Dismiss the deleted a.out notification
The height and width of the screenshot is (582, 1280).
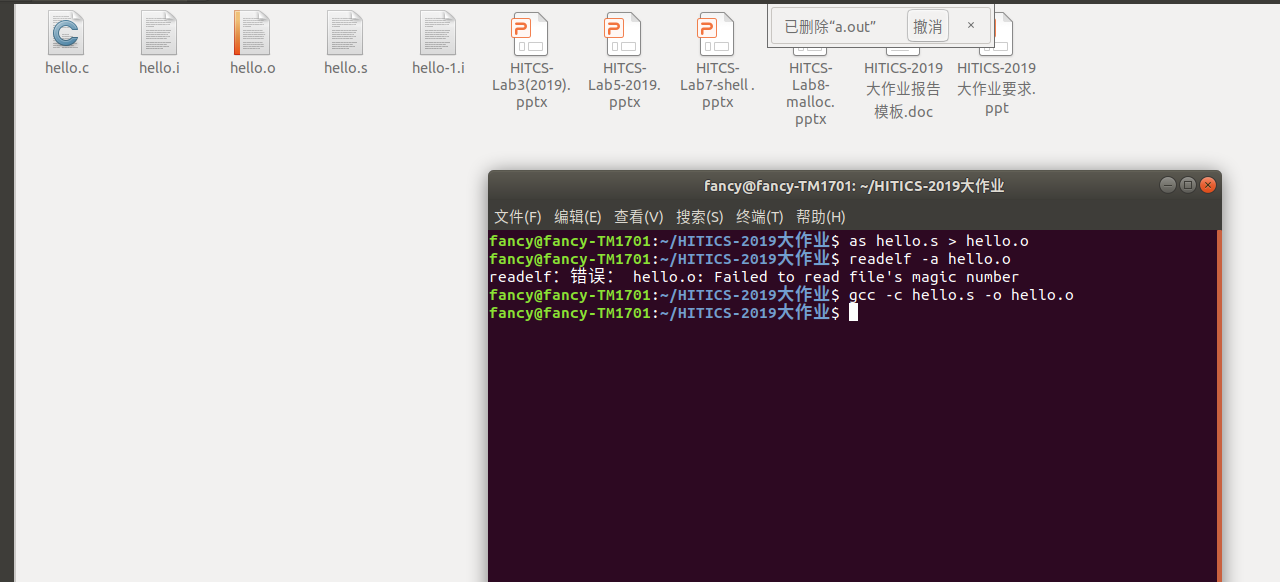click(970, 26)
